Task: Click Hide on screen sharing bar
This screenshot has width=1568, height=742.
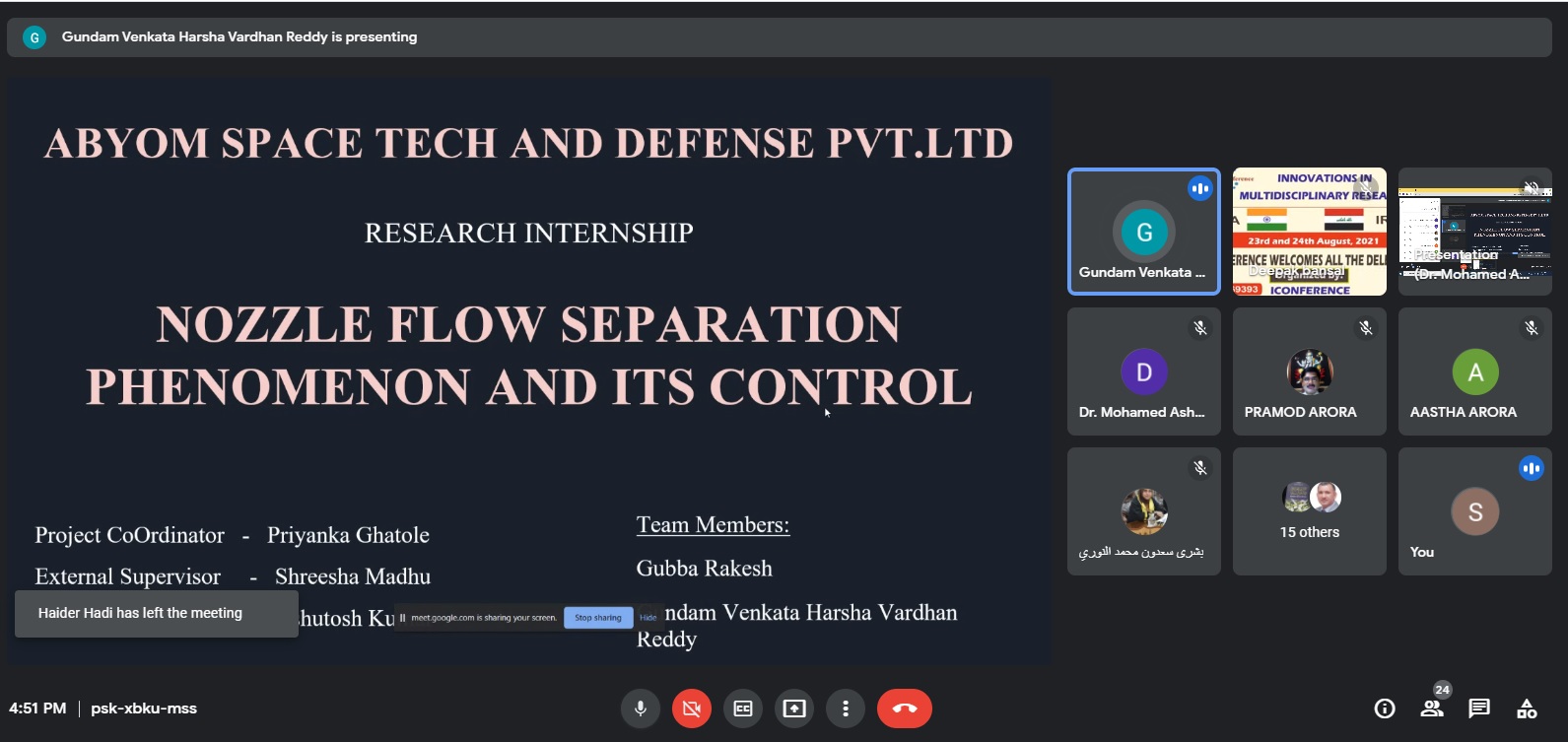Action: pos(648,618)
